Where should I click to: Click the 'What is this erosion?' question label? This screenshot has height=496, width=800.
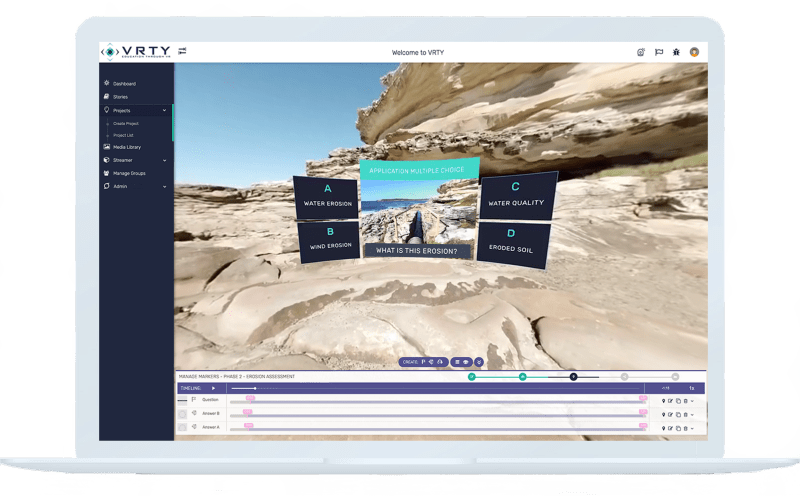[417, 251]
